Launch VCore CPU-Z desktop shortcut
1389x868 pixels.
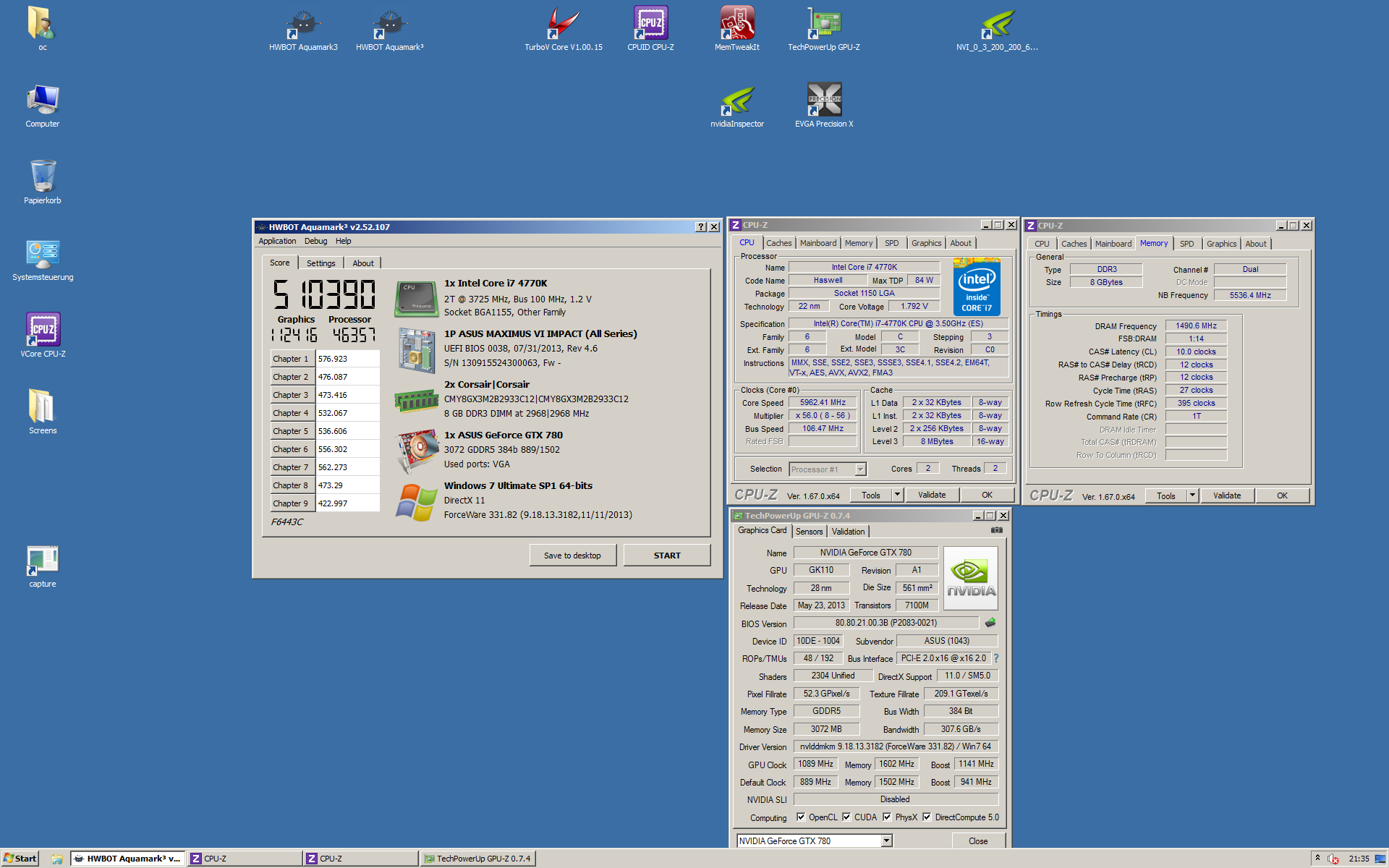pos(42,336)
